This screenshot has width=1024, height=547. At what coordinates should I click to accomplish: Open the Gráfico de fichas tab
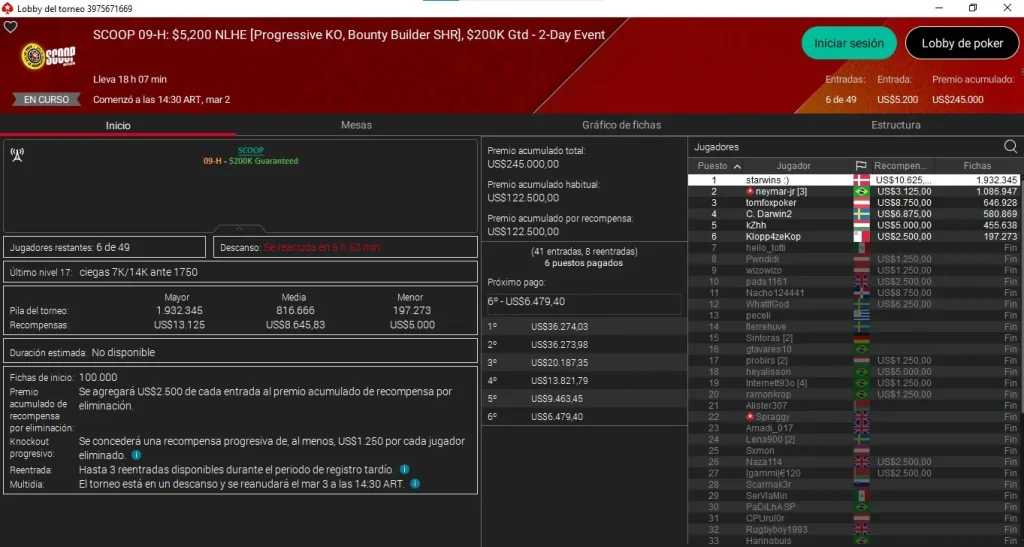click(621, 125)
